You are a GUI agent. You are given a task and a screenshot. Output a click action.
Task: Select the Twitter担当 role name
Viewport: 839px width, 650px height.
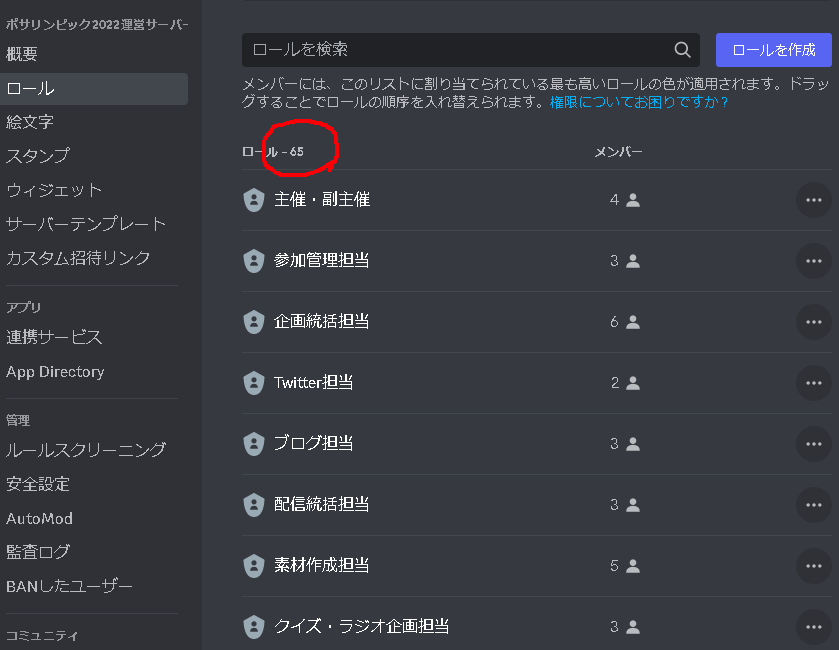click(314, 383)
